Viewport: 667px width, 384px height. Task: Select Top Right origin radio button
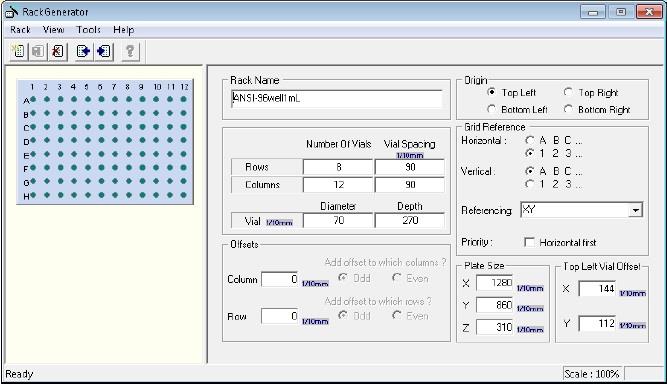tap(568, 92)
